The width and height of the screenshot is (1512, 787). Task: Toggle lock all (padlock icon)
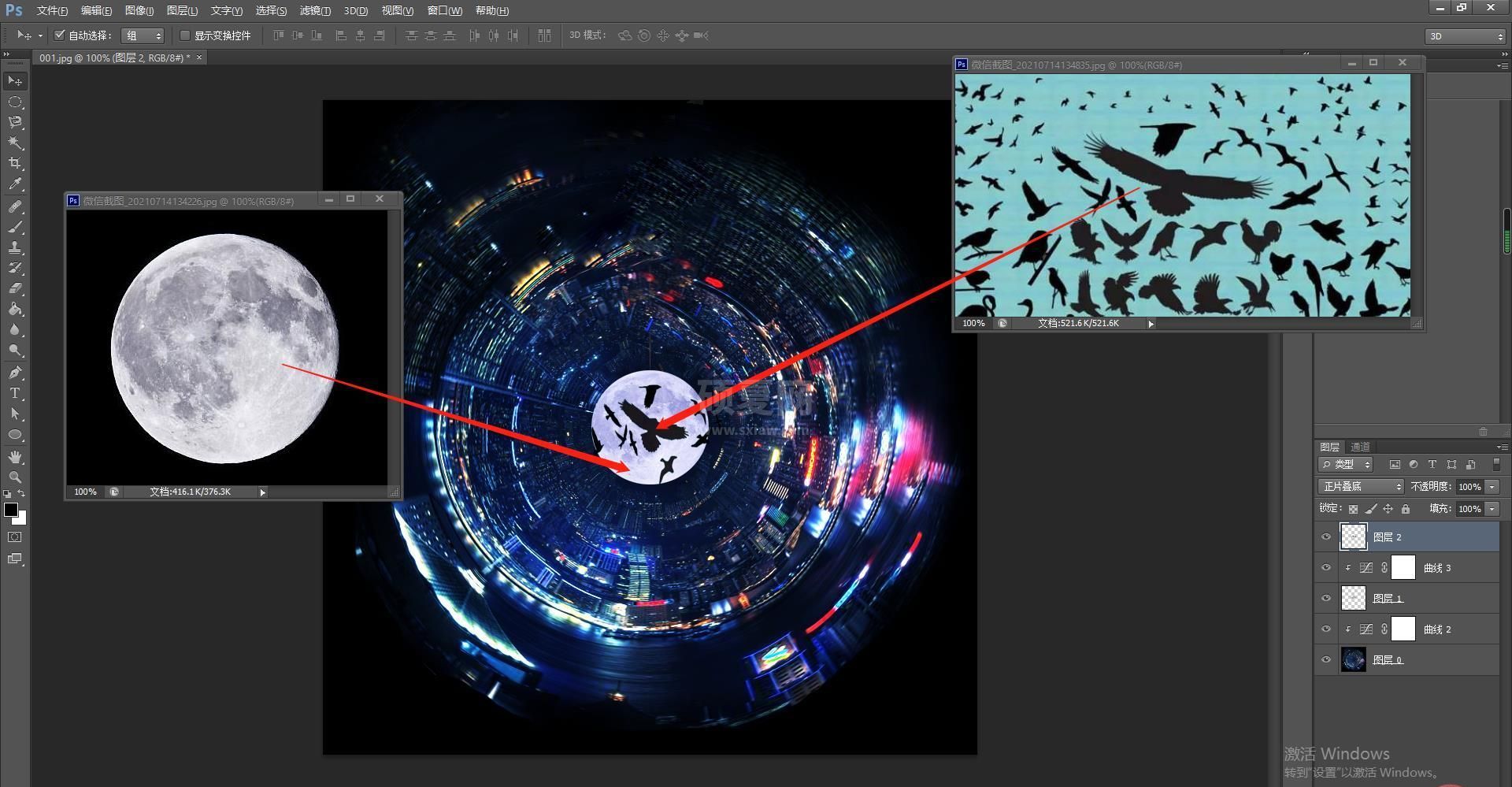tap(1406, 509)
